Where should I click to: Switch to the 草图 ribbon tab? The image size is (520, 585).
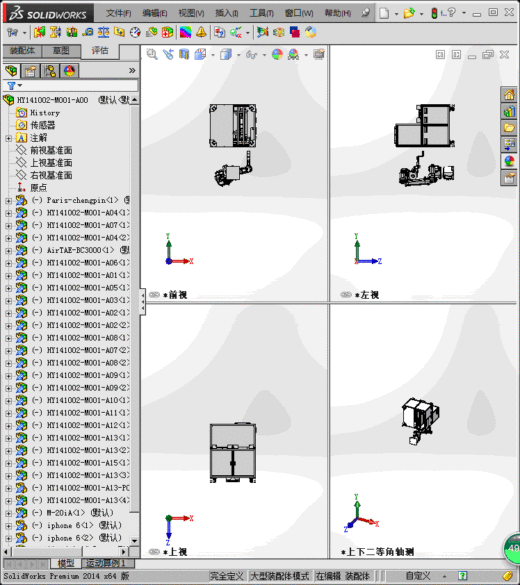point(61,51)
